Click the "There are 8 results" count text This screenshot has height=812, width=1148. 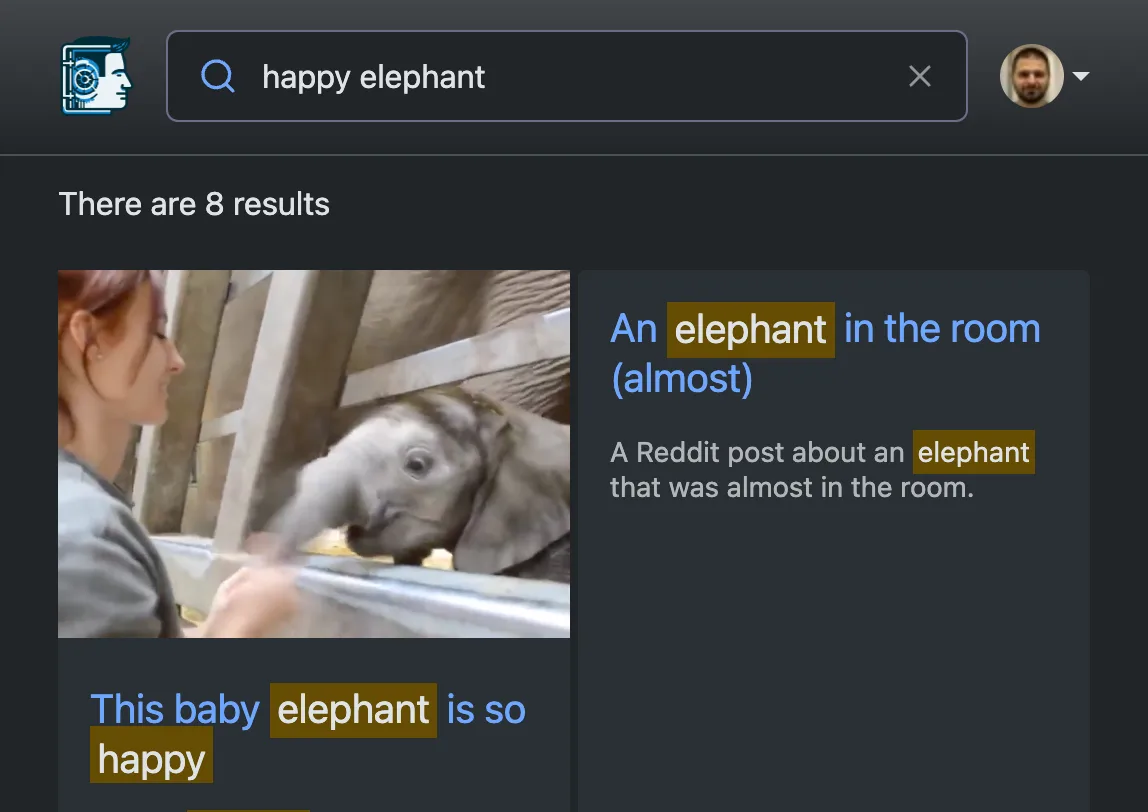[194, 204]
